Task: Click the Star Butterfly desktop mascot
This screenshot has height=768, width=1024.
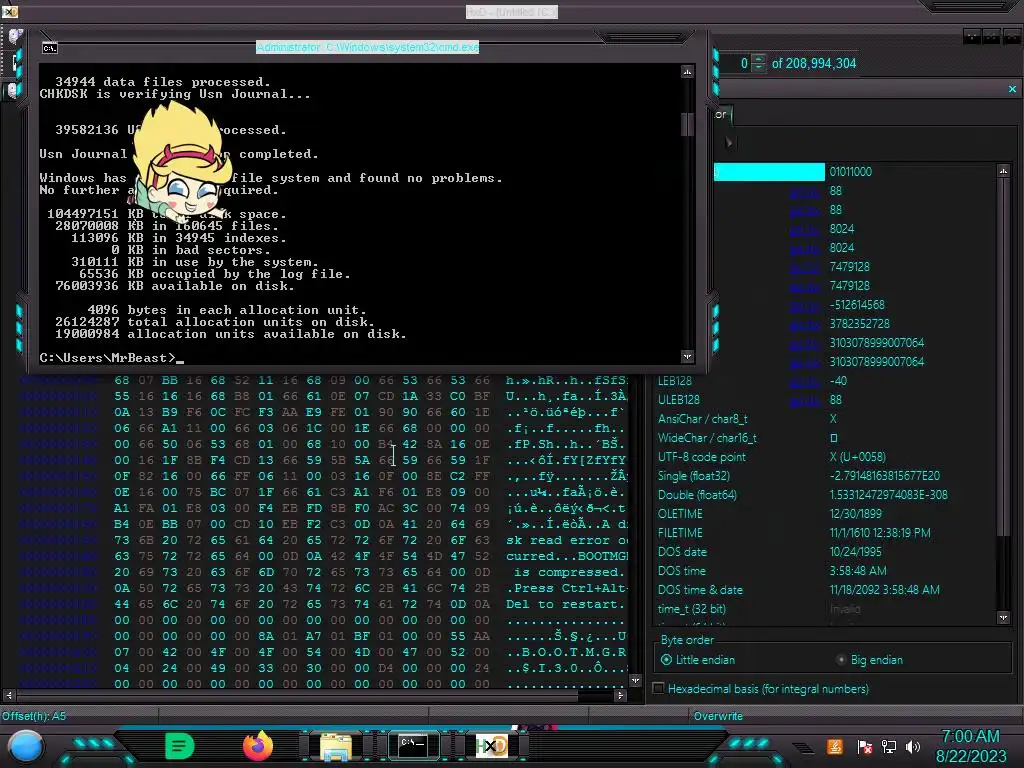Action: pos(182,162)
